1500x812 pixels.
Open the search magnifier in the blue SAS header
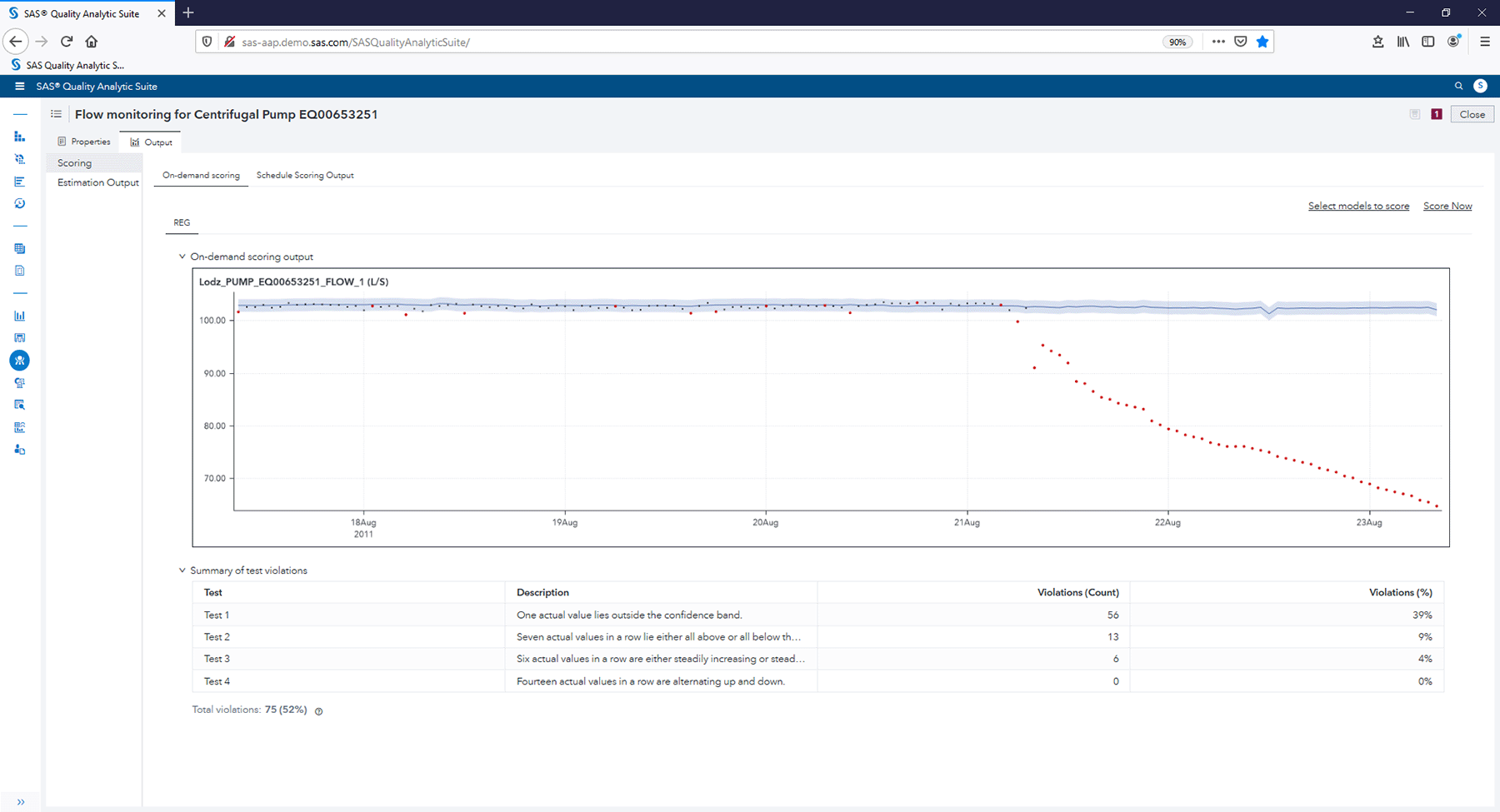coord(1458,86)
